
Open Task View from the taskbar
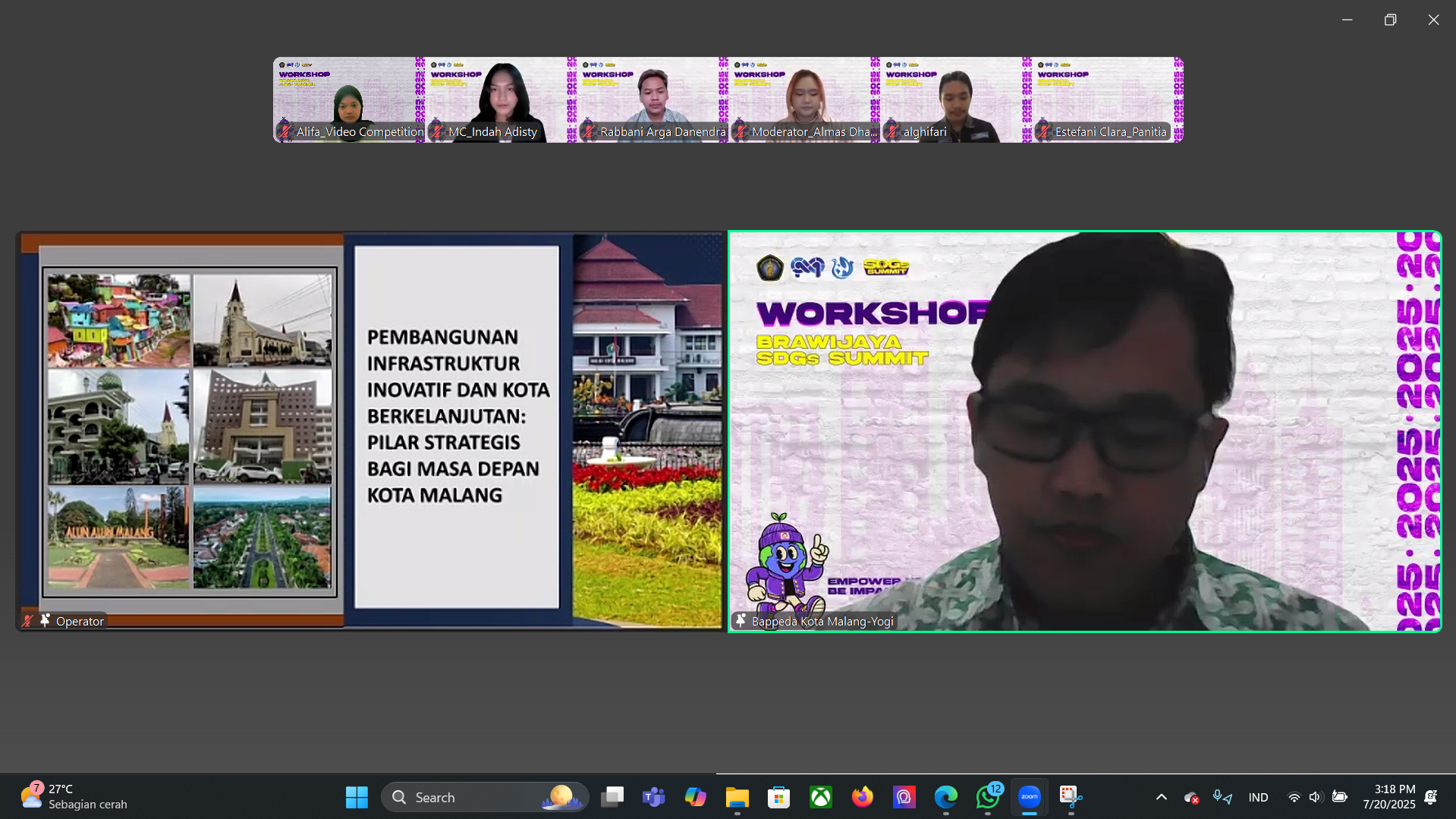pos(612,797)
